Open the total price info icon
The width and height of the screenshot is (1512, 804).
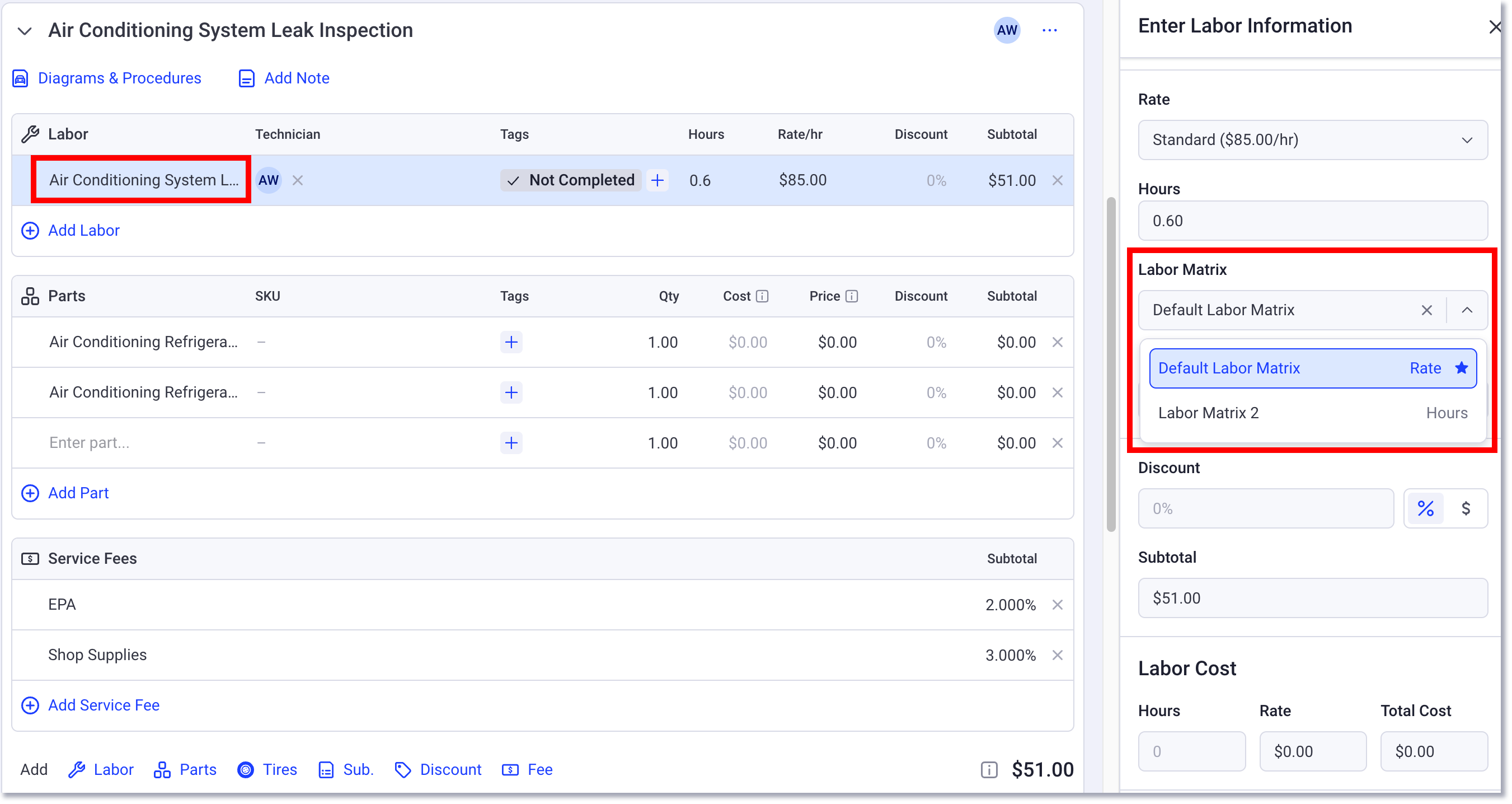[989, 769]
